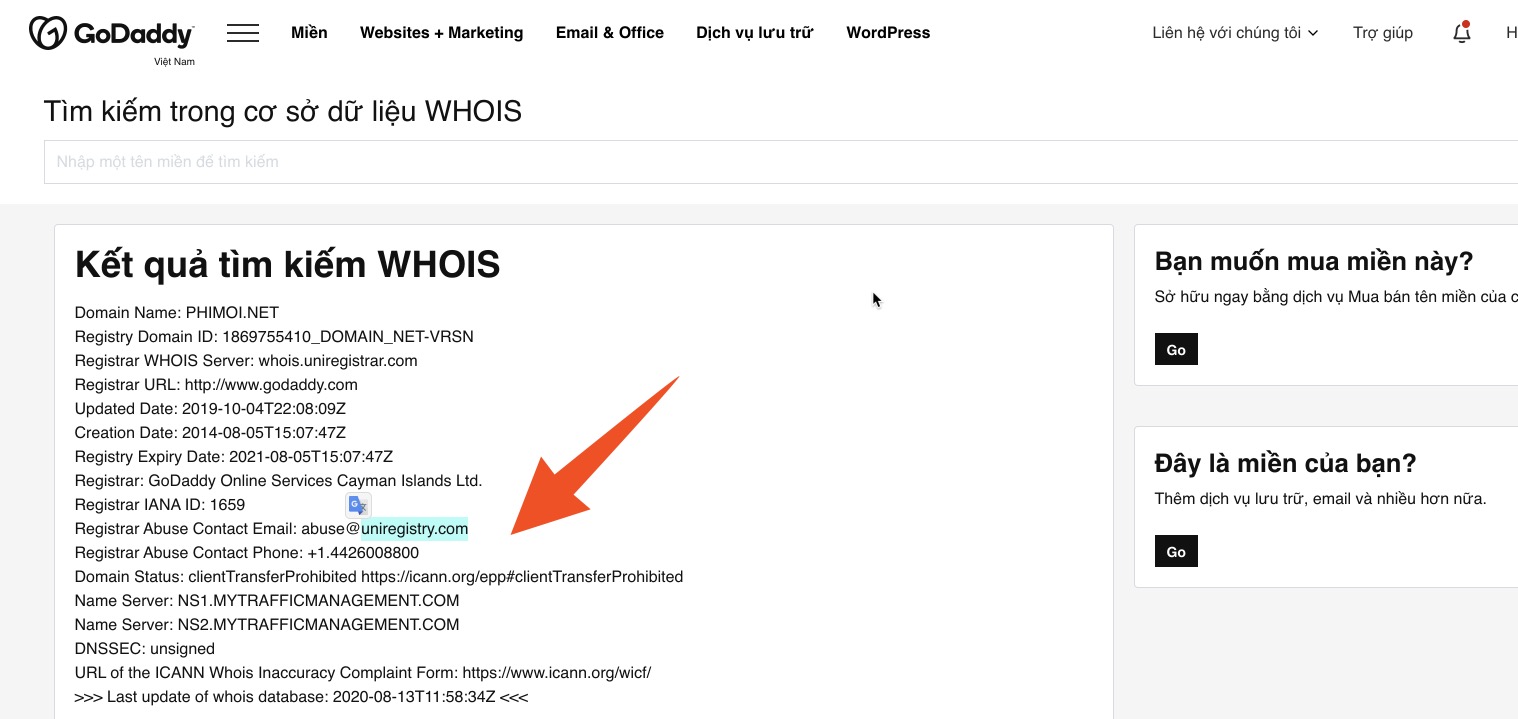Click the WHOIS domain search field
This screenshot has width=1518, height=719.
coord(780,162)
